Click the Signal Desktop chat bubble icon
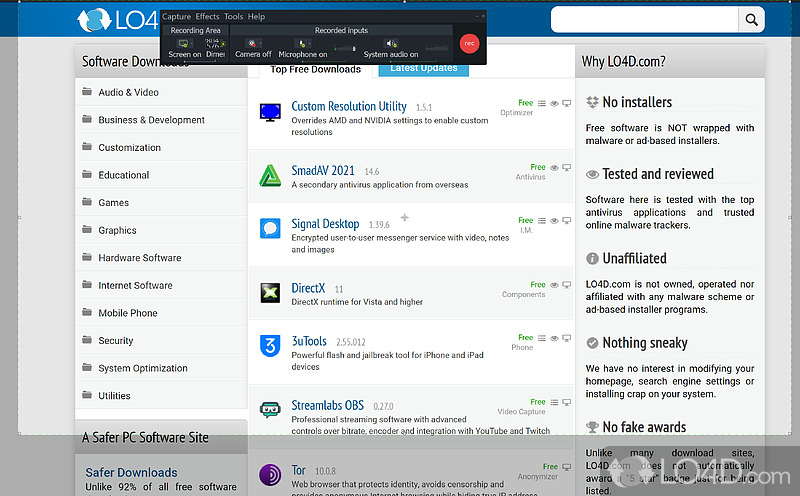800x496 pixels. tap(269, 229)
